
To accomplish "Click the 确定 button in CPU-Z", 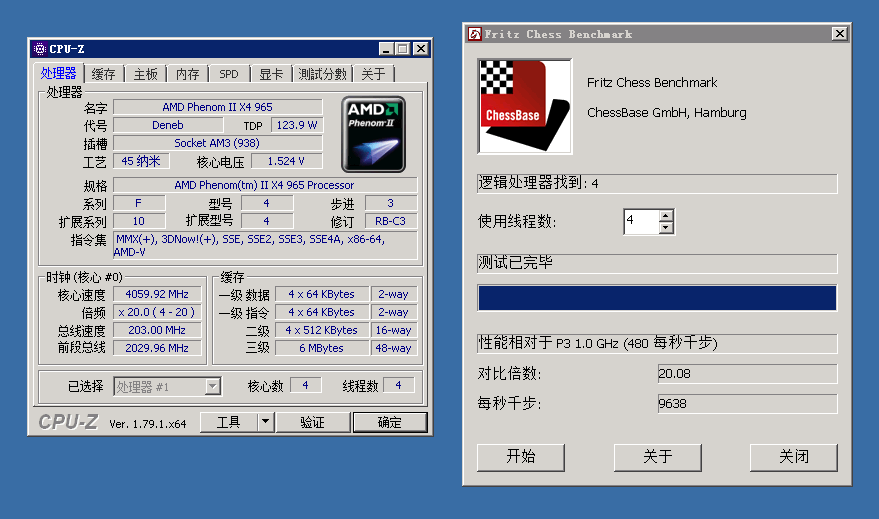I will click(x=390, y=422).
